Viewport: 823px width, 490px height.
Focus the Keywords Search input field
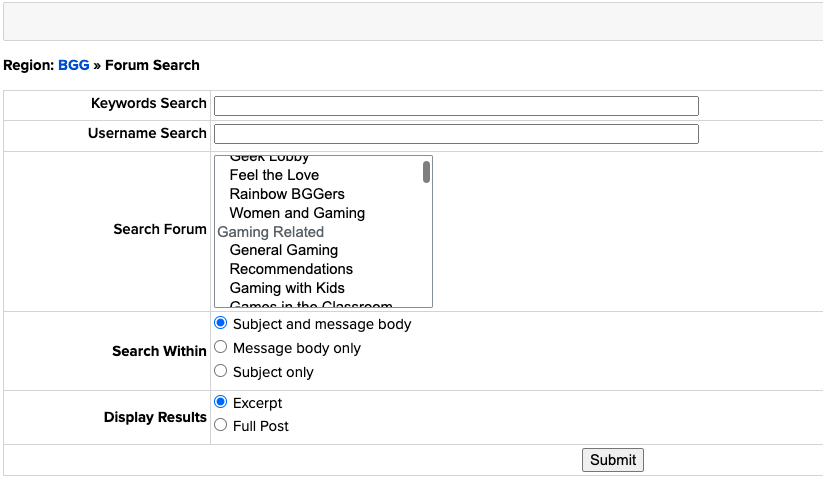(456, 106)
